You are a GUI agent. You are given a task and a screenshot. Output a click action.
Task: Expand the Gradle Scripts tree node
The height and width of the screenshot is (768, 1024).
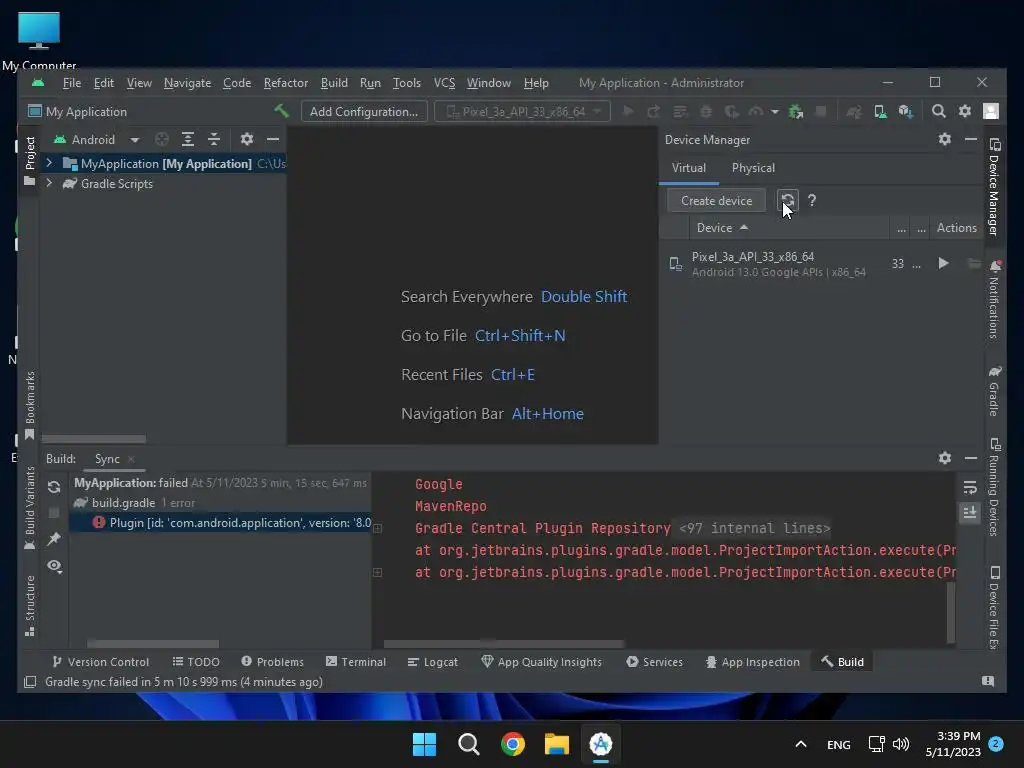[49, 184]
